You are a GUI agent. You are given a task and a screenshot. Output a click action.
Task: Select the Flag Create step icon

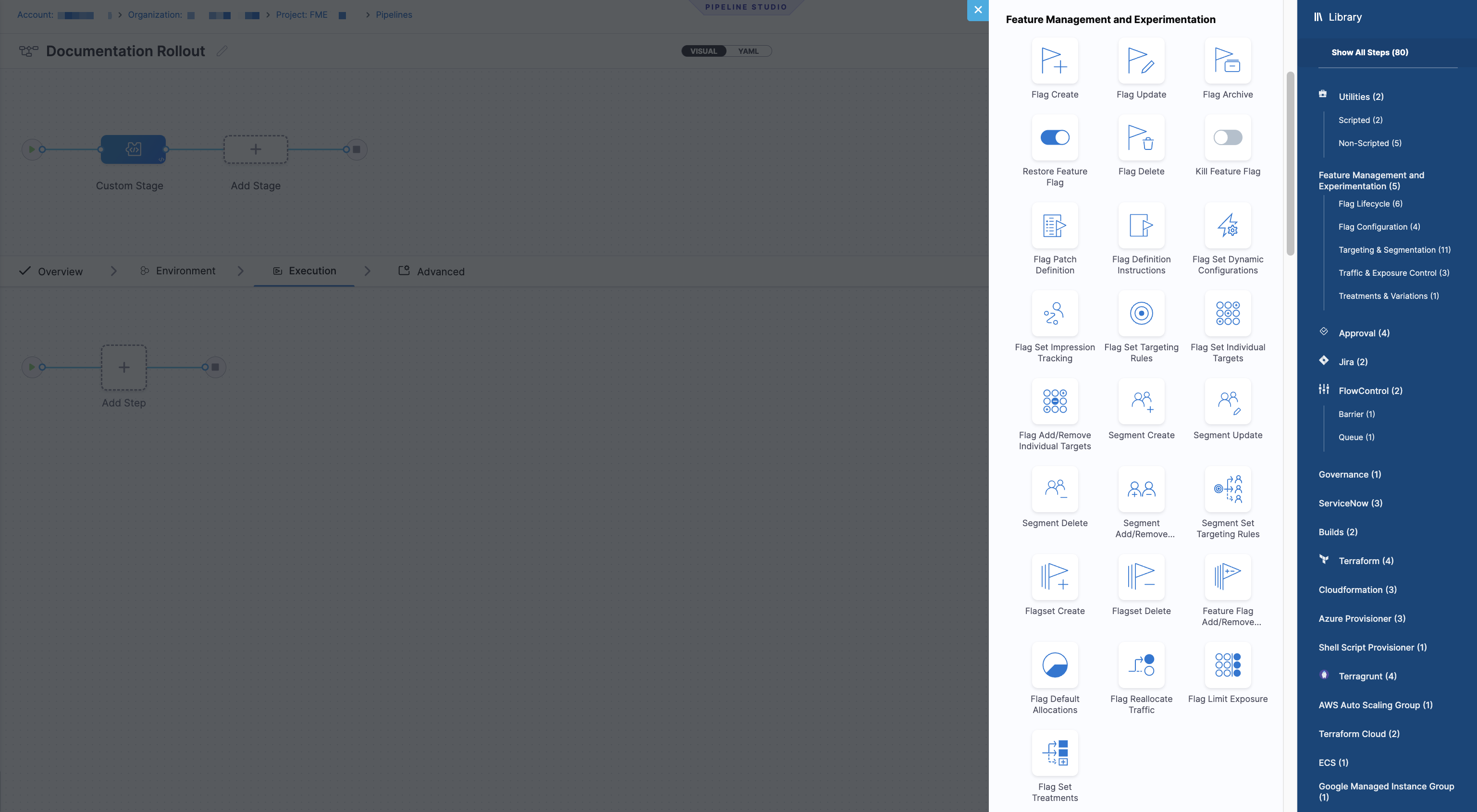[x=1055, y=60]
